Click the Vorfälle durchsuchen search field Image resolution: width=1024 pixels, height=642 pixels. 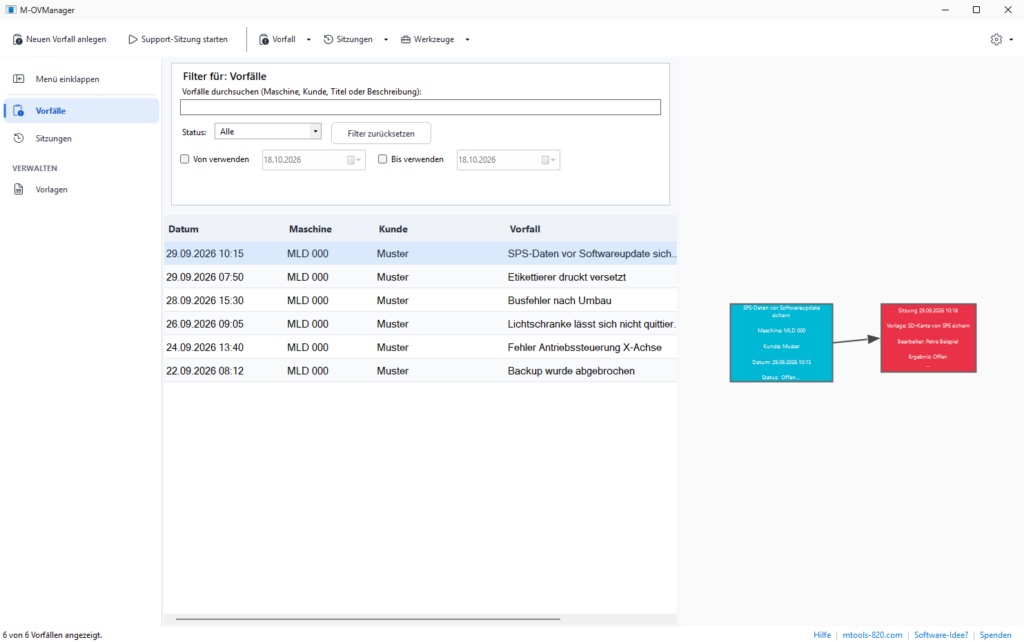tap(421, 107)
